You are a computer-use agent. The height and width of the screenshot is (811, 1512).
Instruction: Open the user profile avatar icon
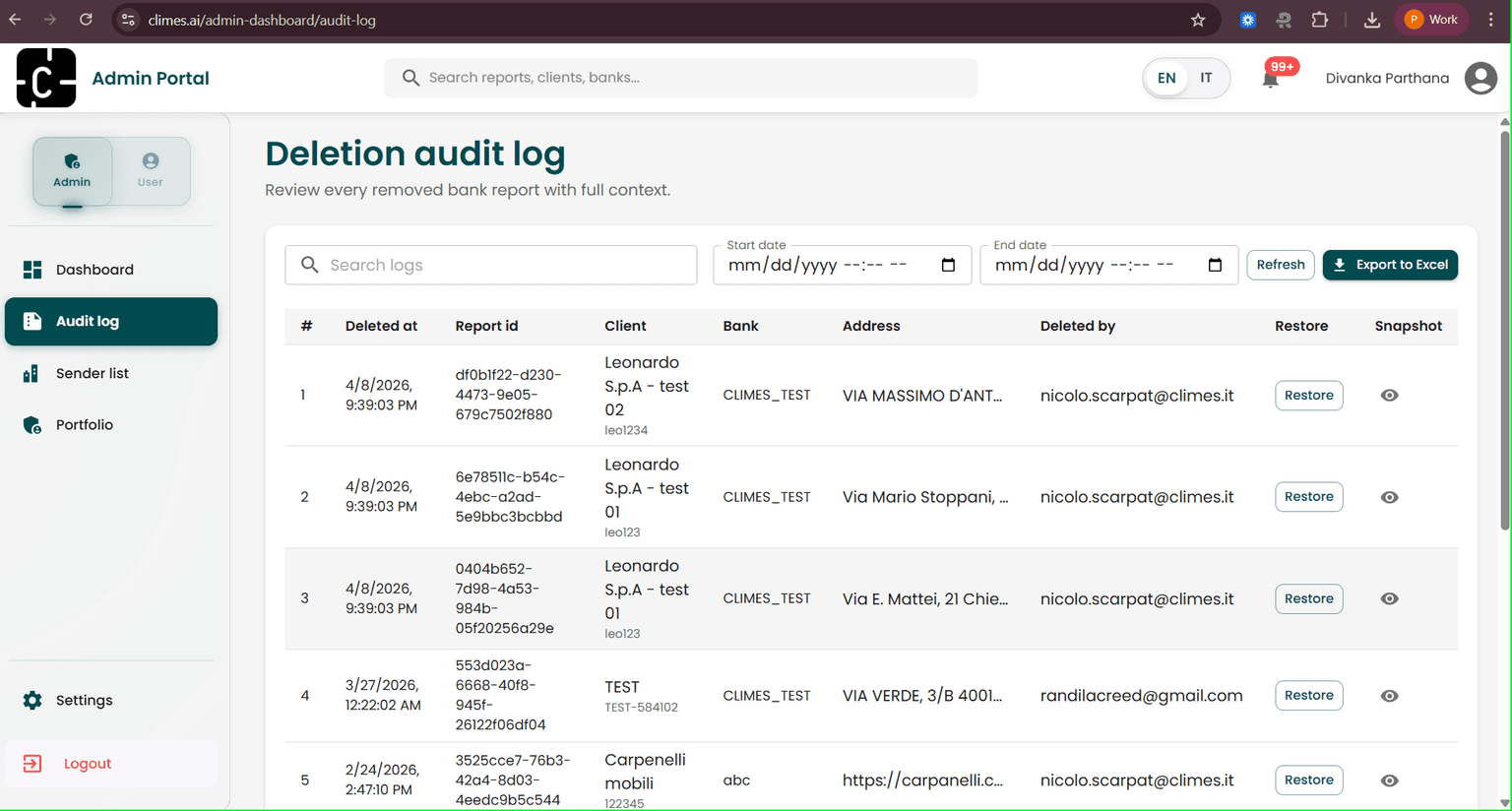pyautogui.click(x=1480, y=78)
